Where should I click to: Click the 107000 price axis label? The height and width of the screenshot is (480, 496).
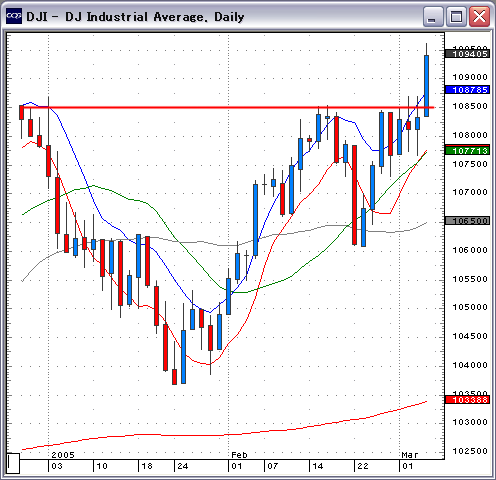(470, 192)
